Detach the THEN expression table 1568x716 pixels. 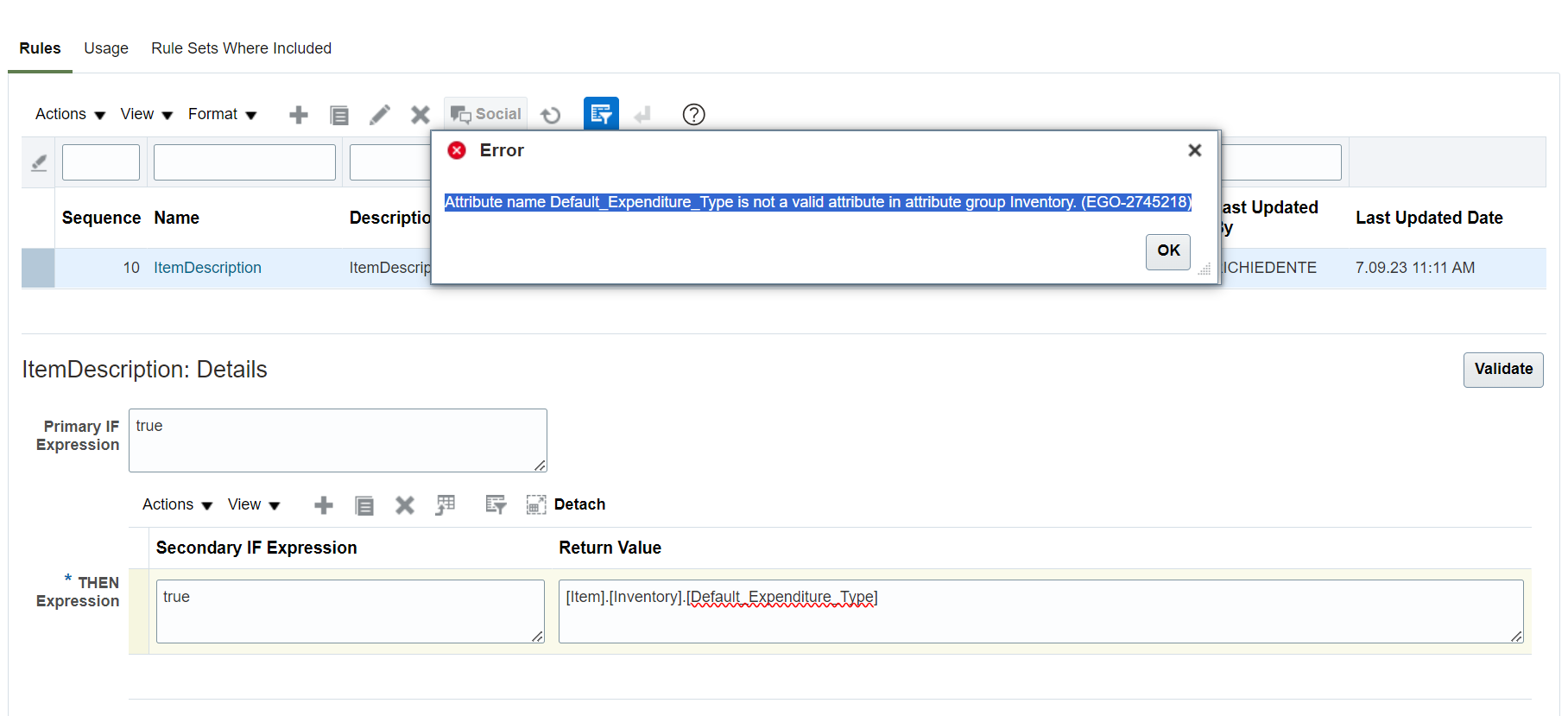[566, 504]
